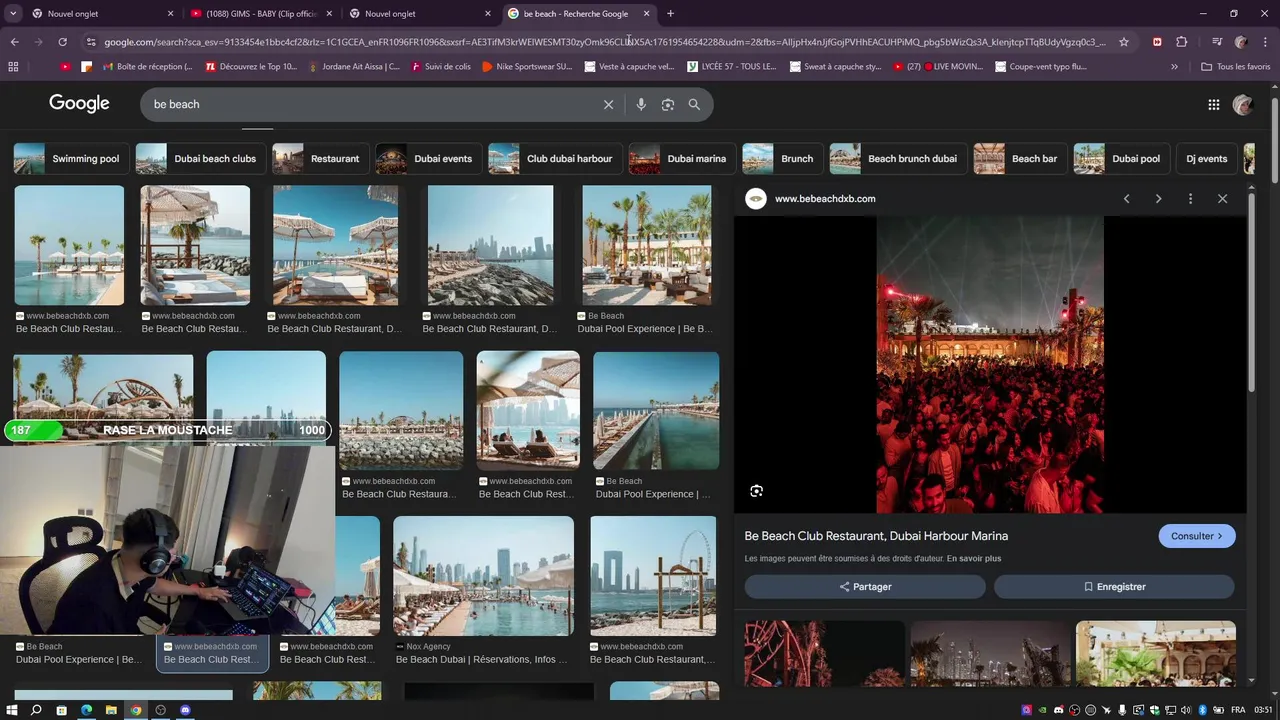Open File Explorer from the taskbar

coord(111,710)
